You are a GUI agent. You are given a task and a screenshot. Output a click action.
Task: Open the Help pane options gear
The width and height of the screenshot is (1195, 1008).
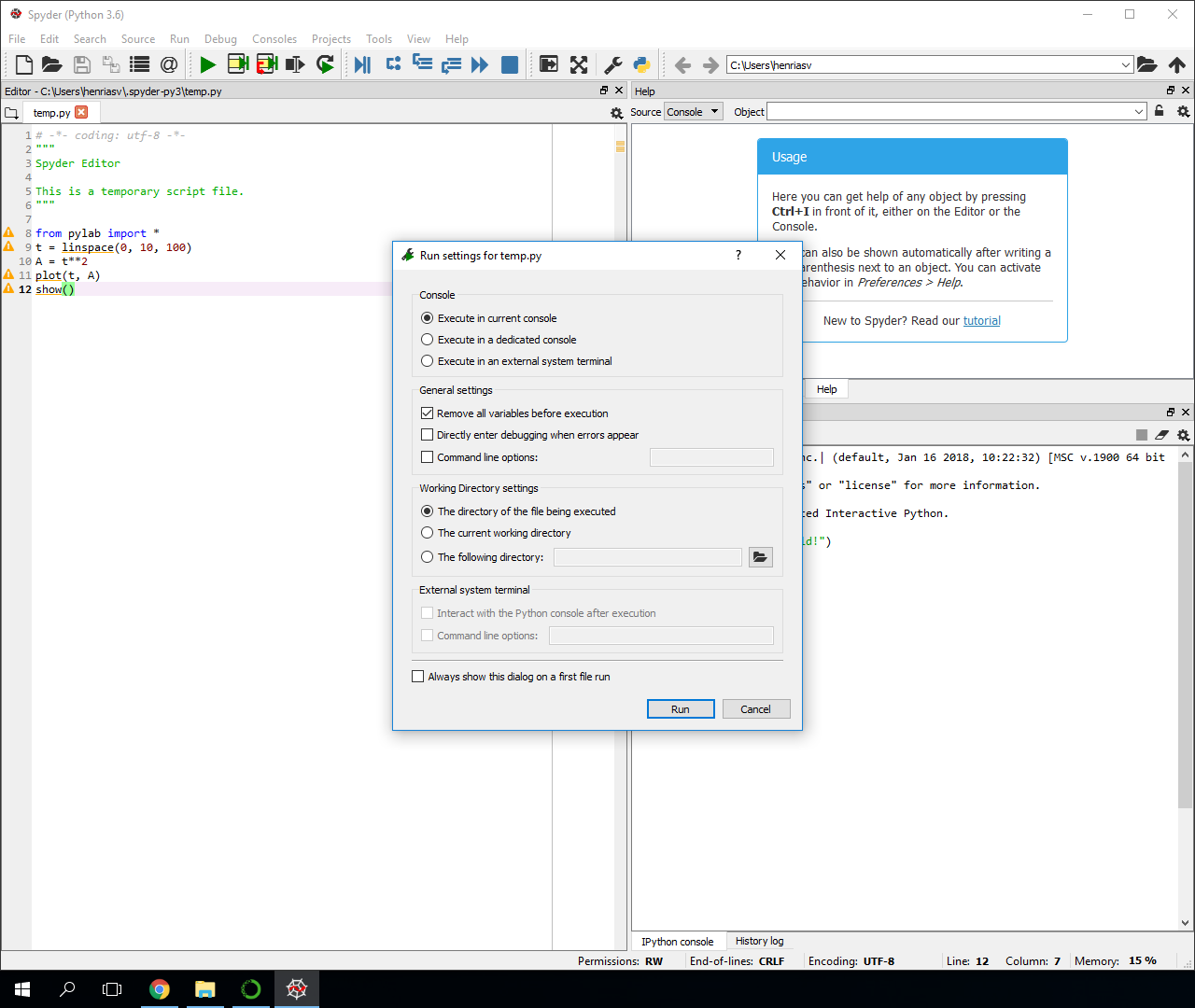point(1183,111)
